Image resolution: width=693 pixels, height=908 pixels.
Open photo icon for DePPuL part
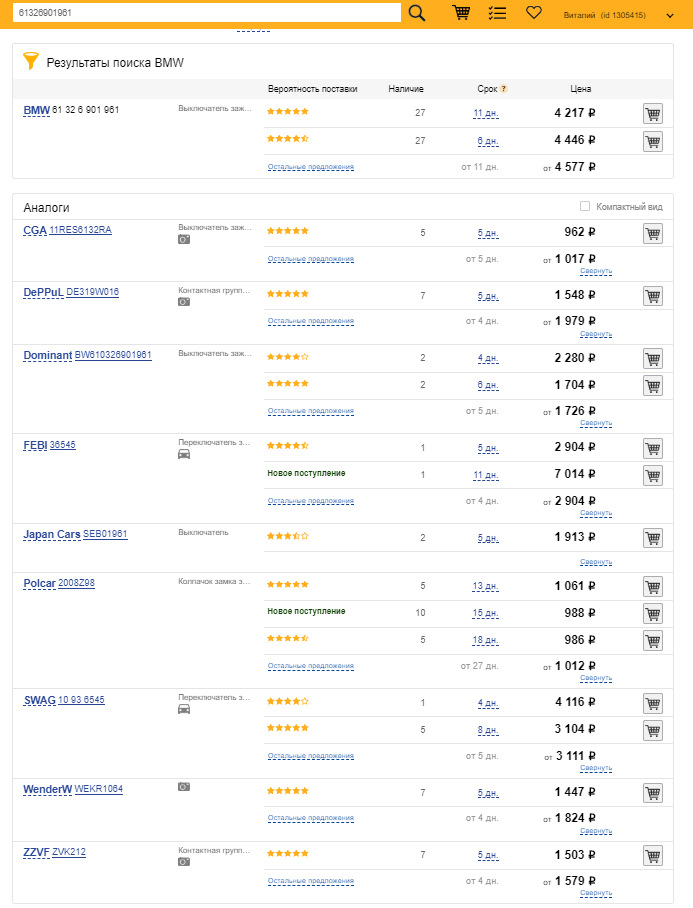[184, 302]
